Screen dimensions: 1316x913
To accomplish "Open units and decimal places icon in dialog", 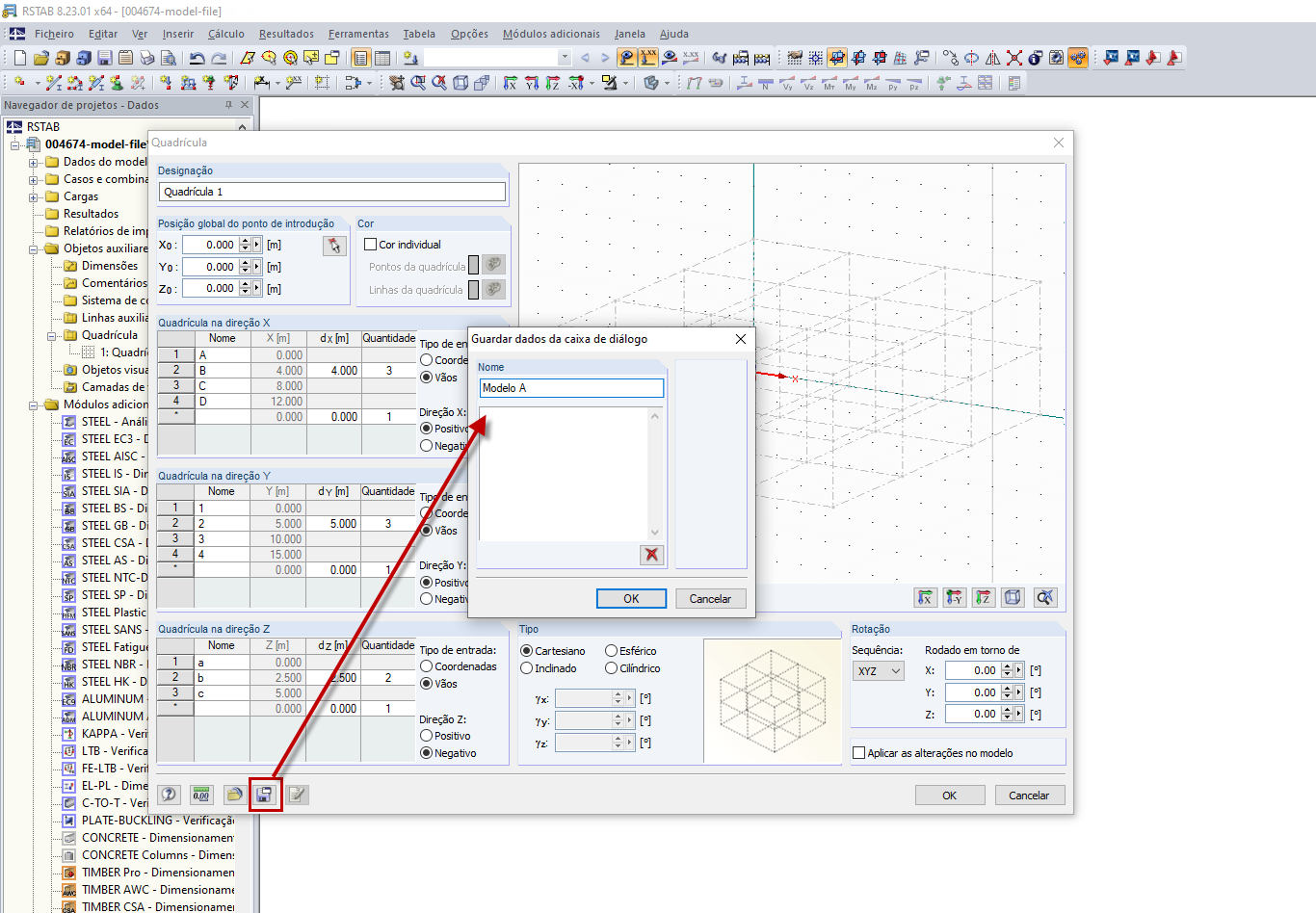I will [x=200, y=795].
